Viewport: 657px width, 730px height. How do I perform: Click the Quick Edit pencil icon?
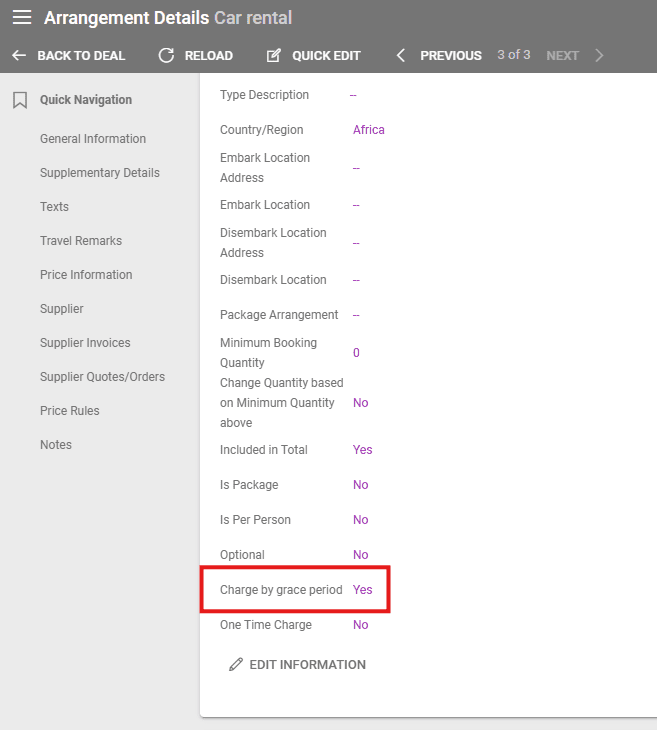point(274,56)
